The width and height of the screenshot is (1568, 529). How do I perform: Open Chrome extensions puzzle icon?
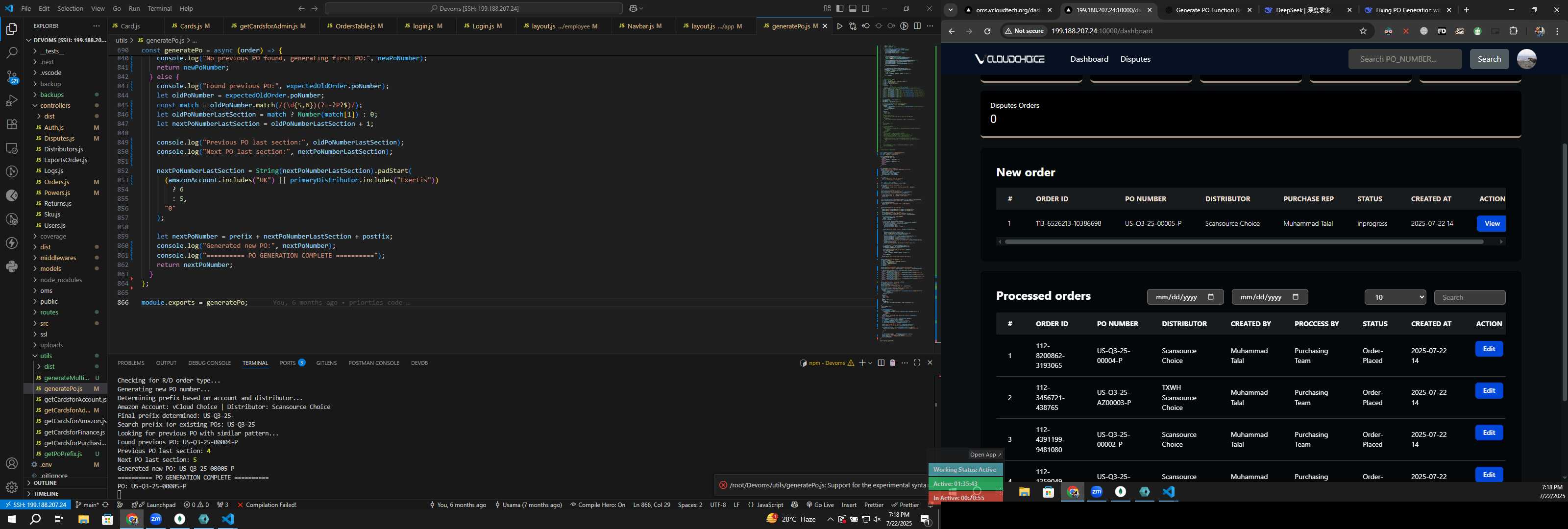pos(1513,31)
